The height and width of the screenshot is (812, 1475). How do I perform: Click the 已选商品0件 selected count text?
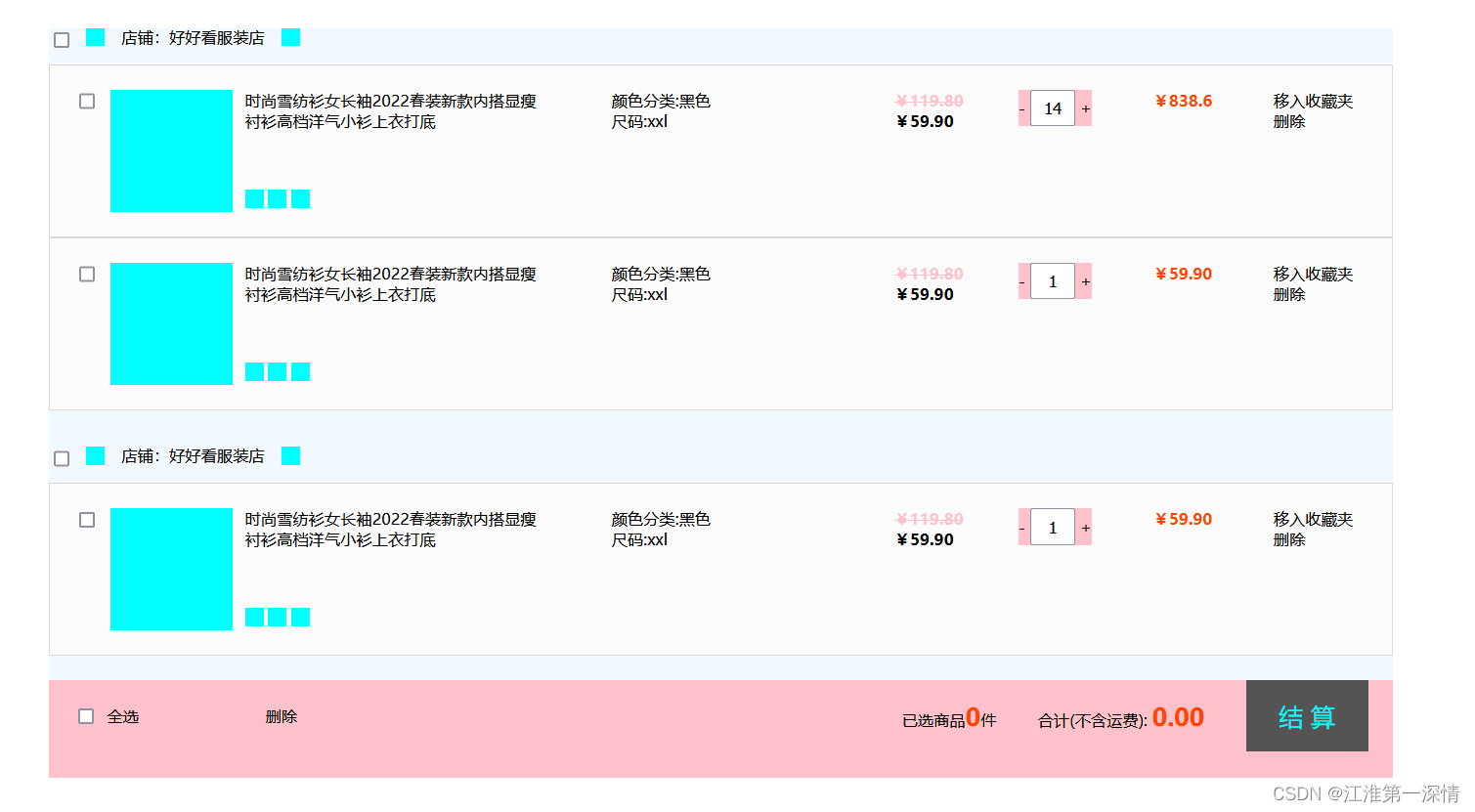949,718
